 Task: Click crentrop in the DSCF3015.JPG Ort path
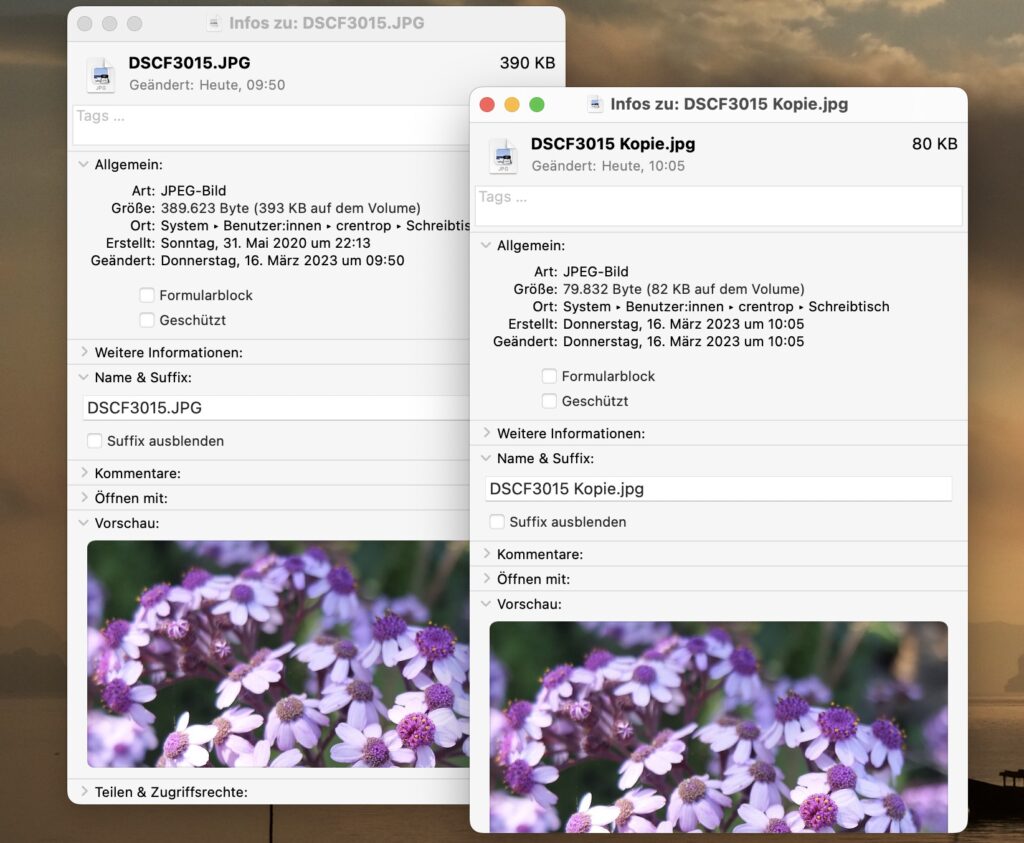364,226
